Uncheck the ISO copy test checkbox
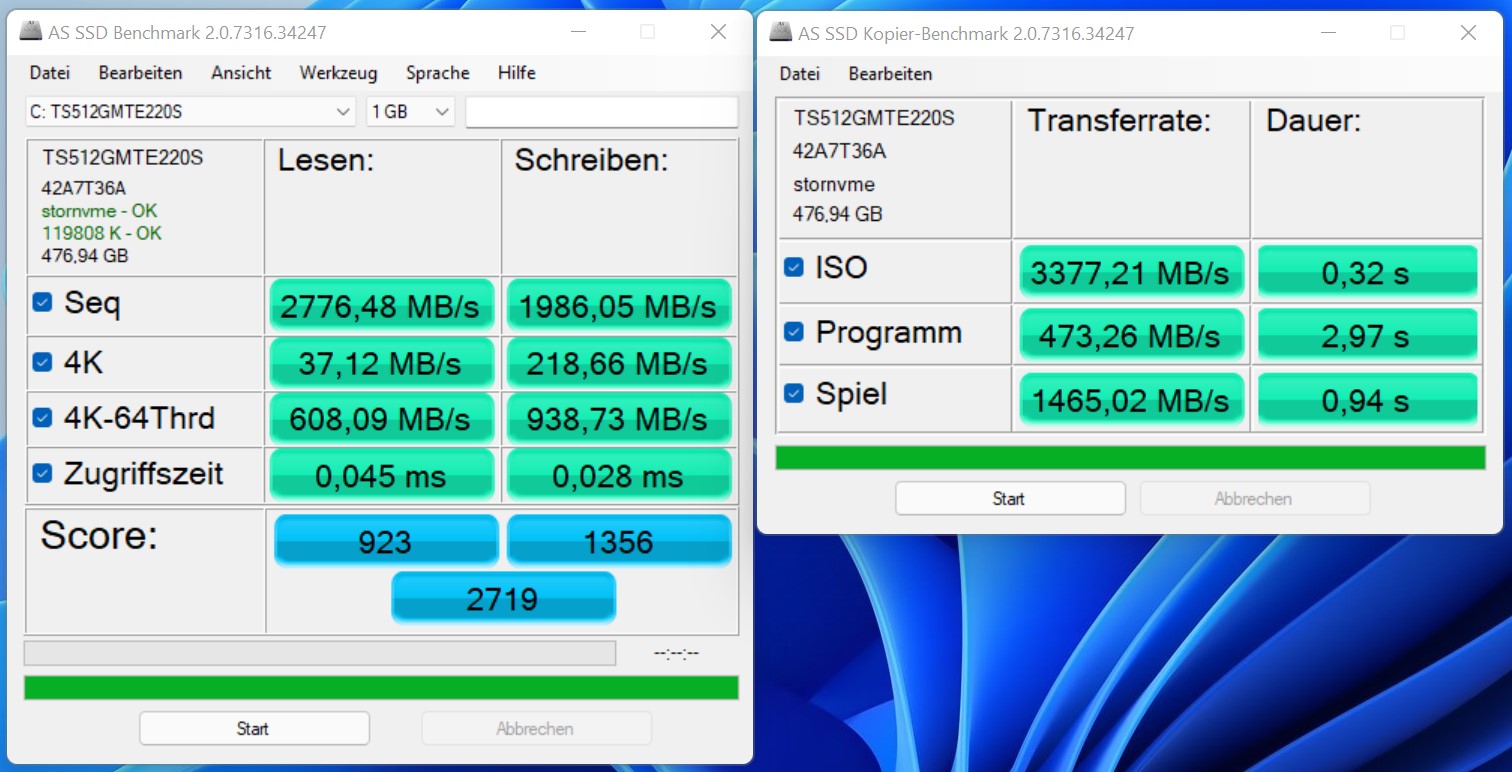 click(793, 268)
